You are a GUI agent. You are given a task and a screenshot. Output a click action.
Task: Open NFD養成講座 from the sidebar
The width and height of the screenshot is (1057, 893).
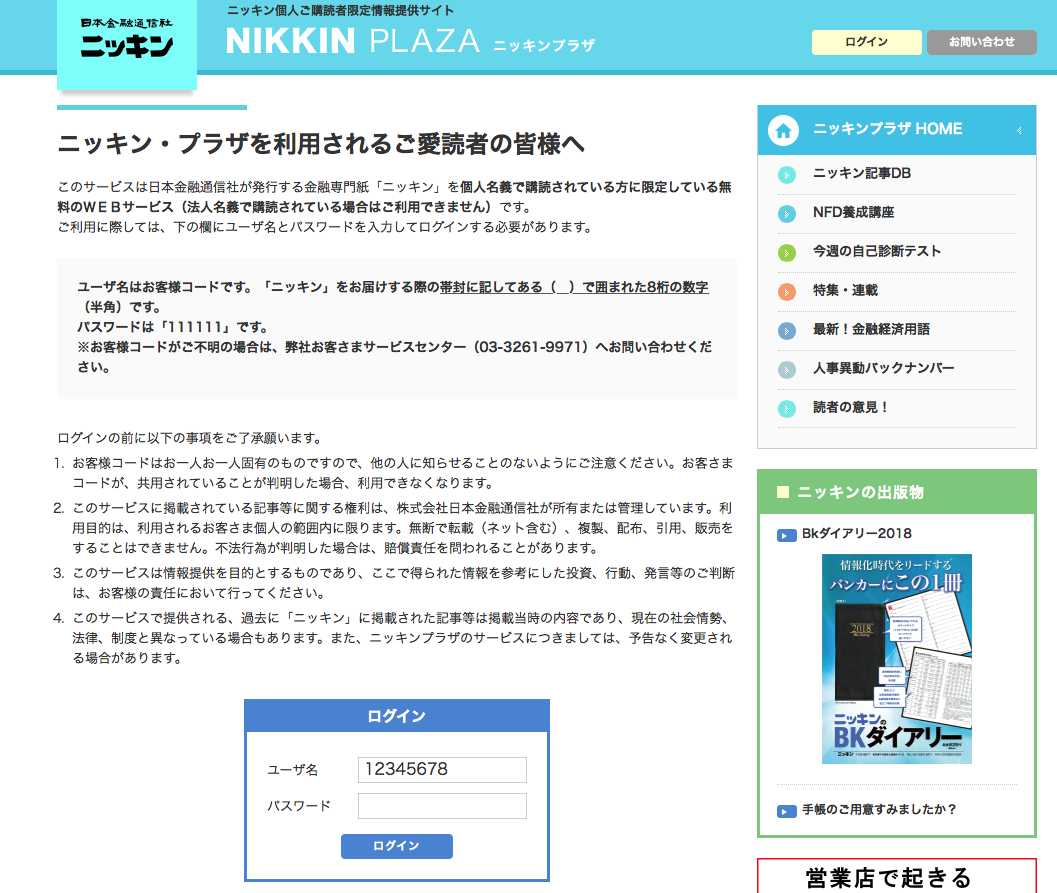(853, 212)
